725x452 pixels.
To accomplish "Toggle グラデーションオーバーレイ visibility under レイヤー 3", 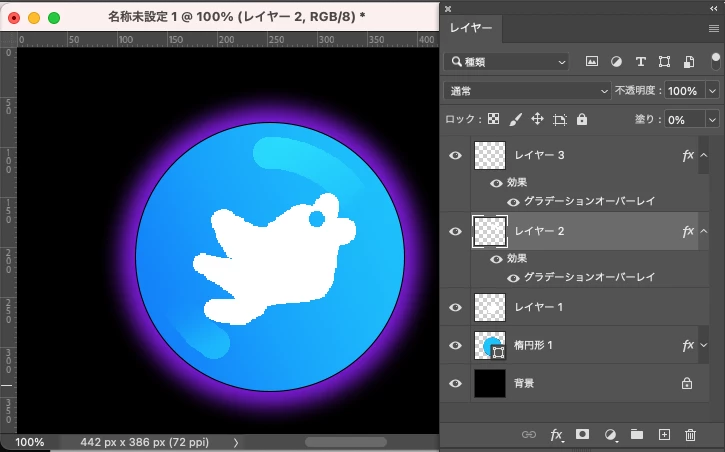I will 513,202.
